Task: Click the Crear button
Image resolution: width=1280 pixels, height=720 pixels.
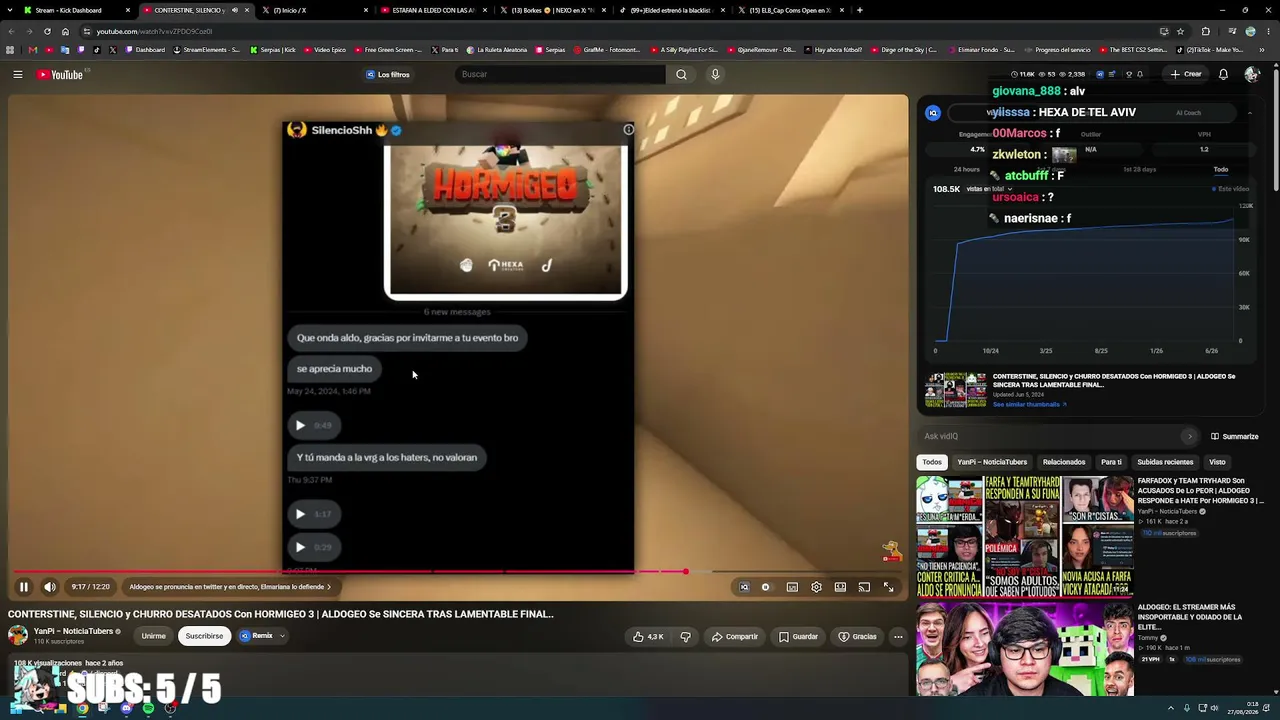Action: tap(1186, 74)
